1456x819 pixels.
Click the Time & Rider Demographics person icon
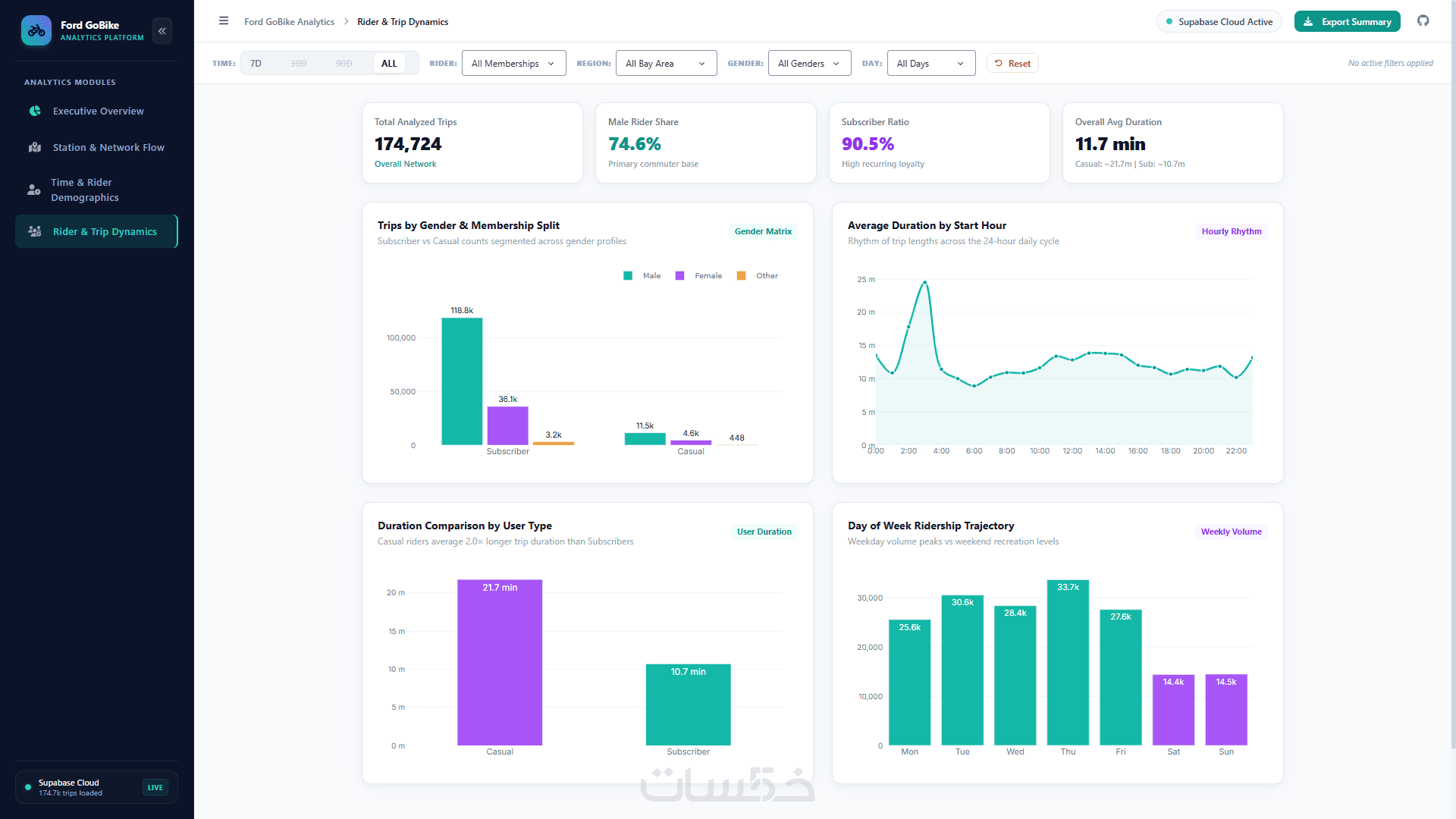click(x=33, y=190)
